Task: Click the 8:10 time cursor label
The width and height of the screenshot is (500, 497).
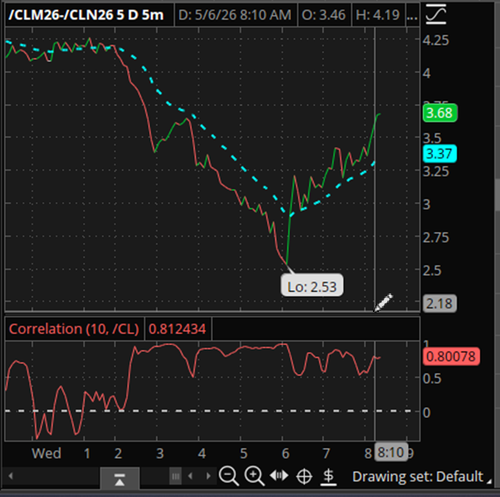Action: [391, 452]
